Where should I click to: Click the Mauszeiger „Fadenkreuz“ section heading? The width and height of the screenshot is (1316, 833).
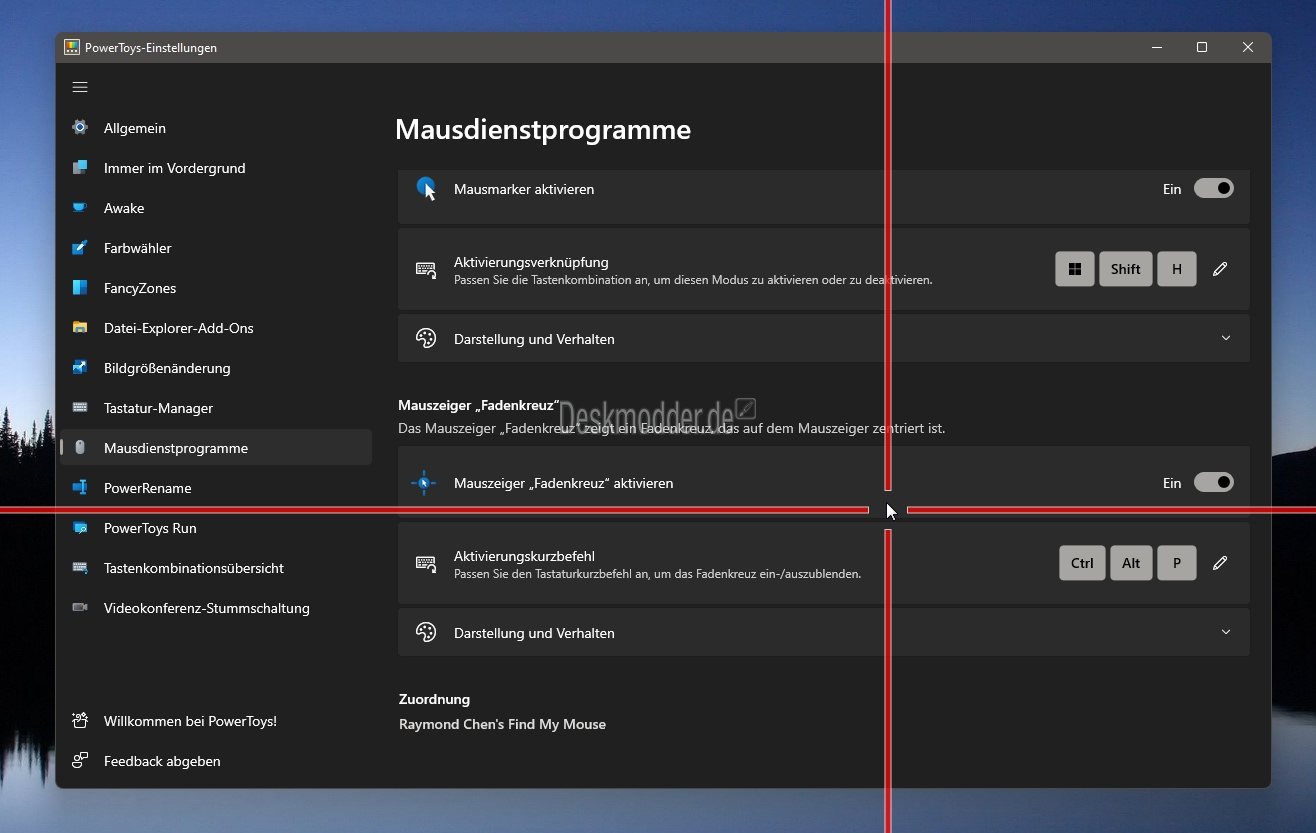[x=479, y=405]
